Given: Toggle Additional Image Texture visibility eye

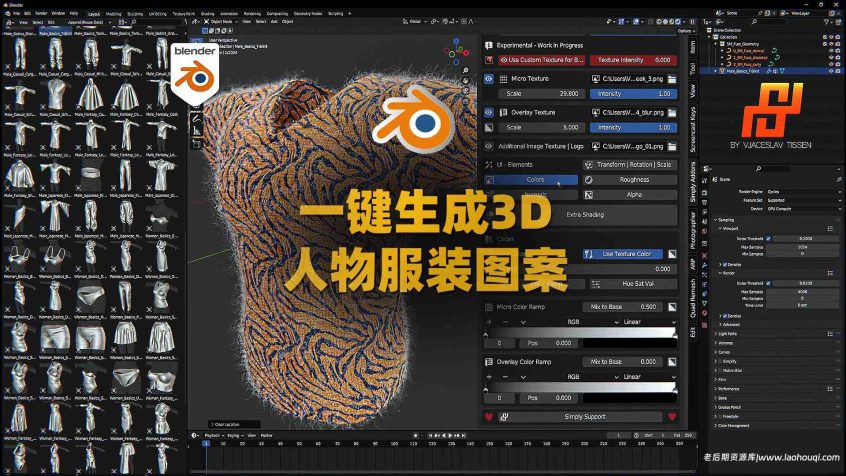Looking at the screenshot, I should tap(489, 146).
